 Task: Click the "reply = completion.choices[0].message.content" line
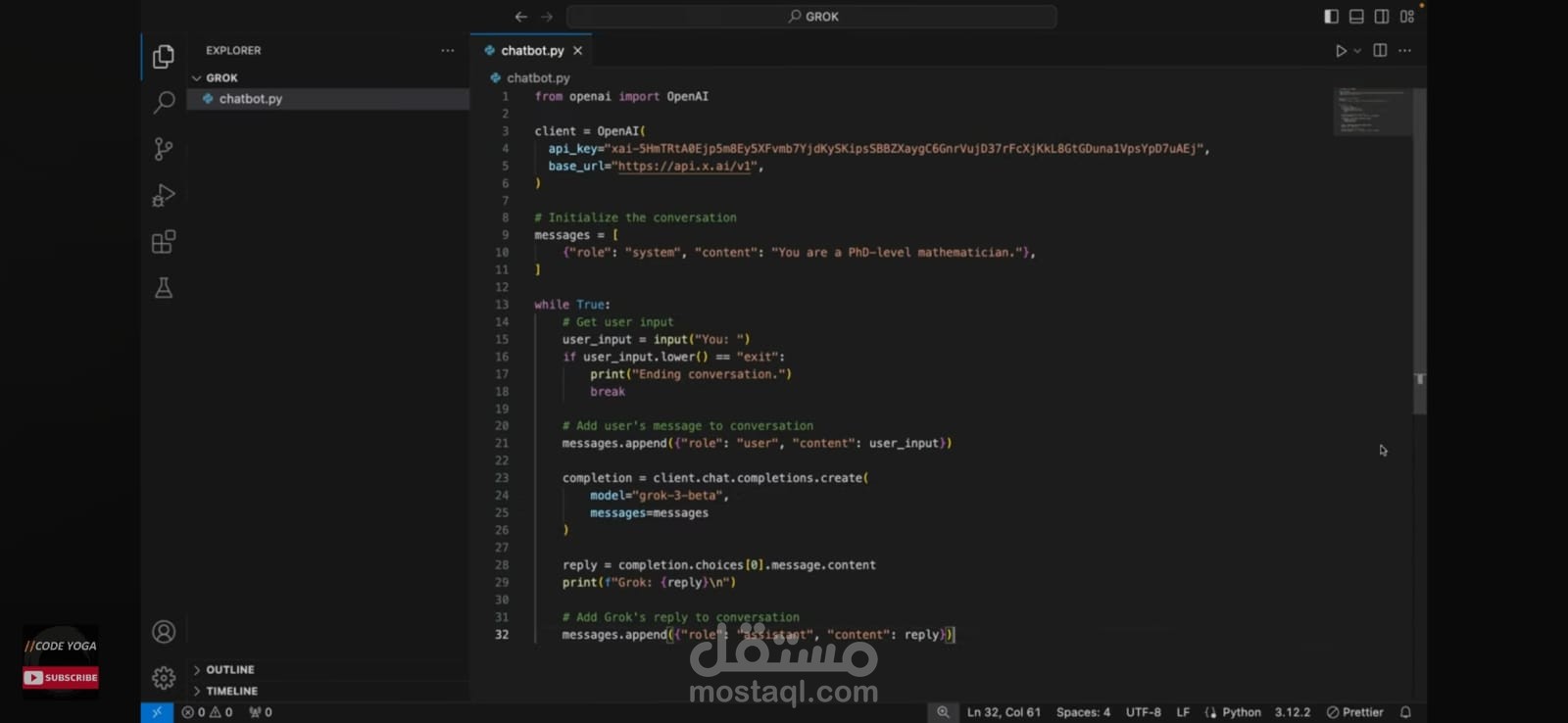click(719, 565)
